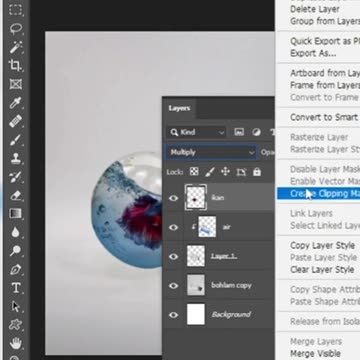Toggle prevent artboard auto-nesting lock

[x=241, y=172]
